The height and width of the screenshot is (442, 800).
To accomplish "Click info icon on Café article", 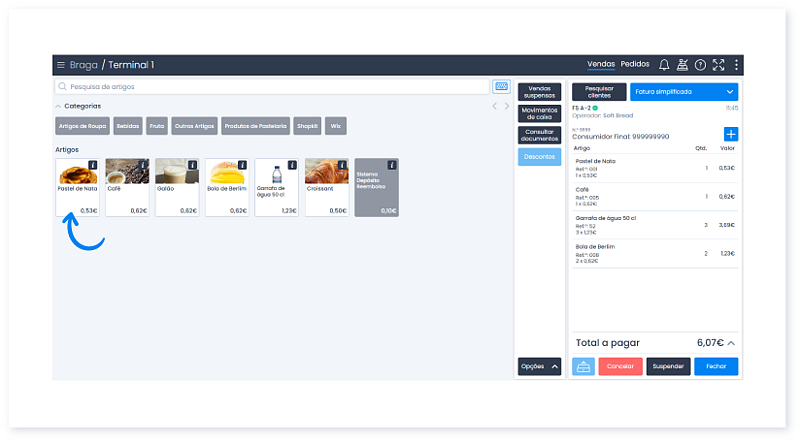I will click(x=142, y=165).
